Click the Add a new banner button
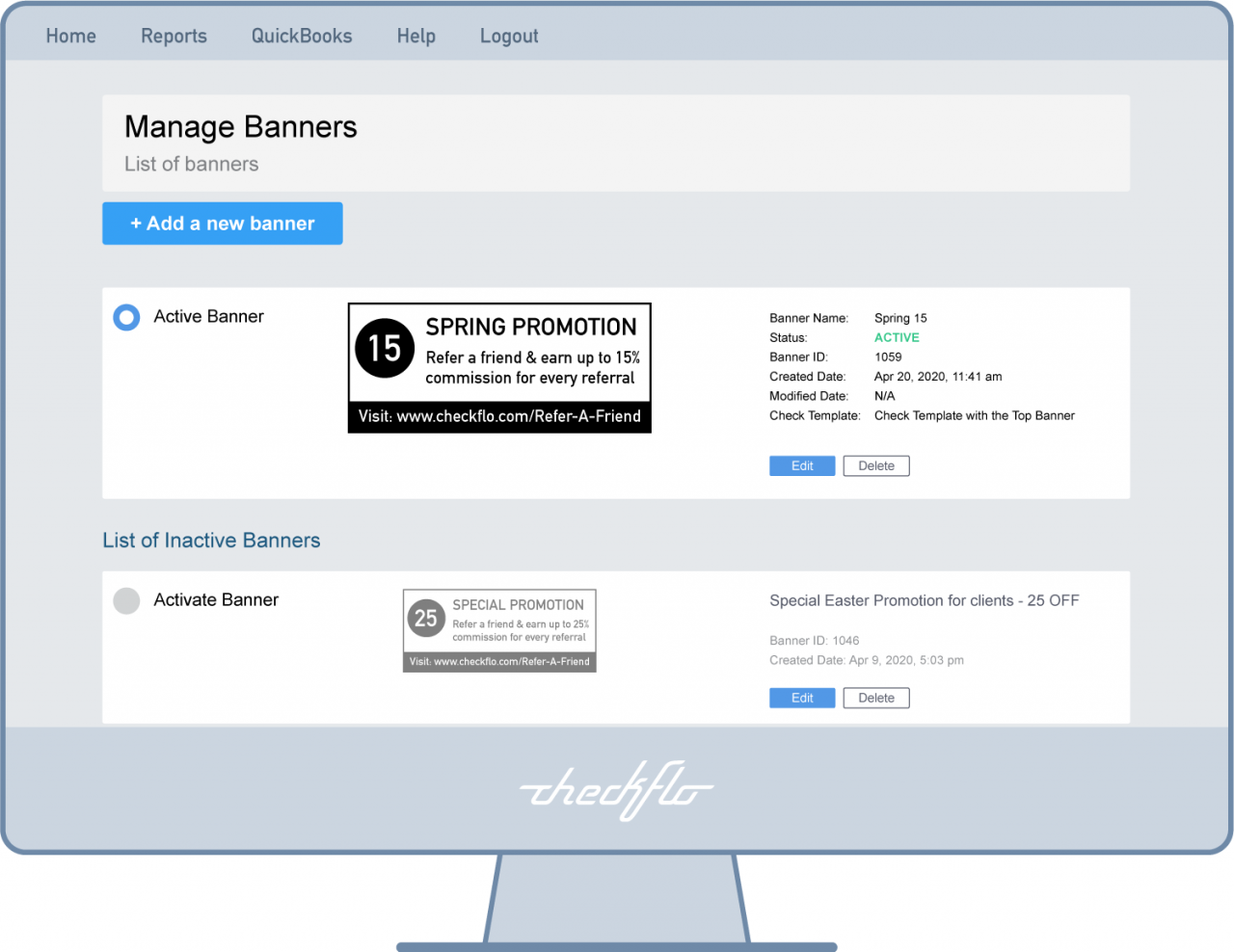The image size is (1234, 952). 223,224
